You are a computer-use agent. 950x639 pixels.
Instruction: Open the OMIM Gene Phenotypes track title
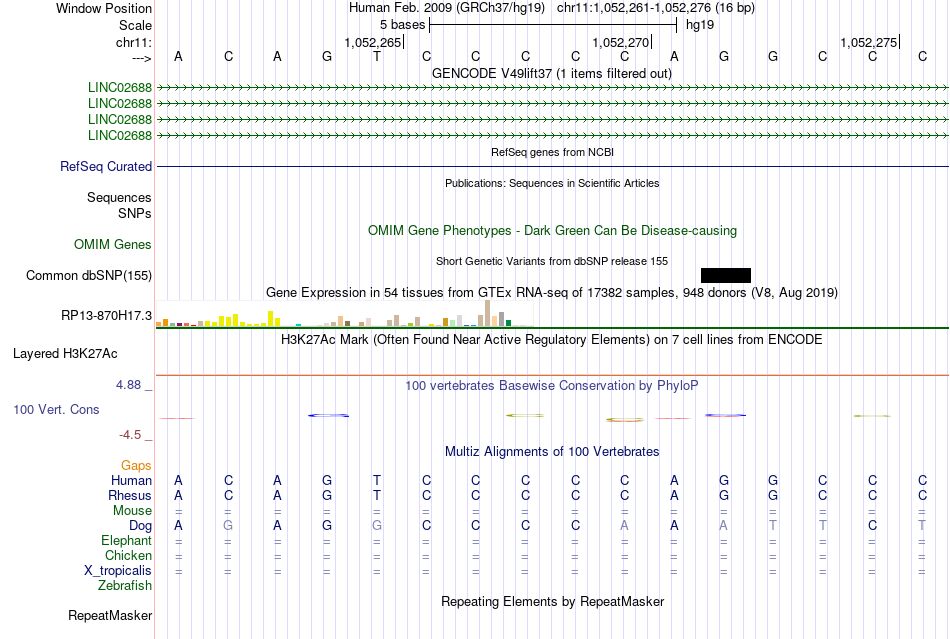click(553, 230)
